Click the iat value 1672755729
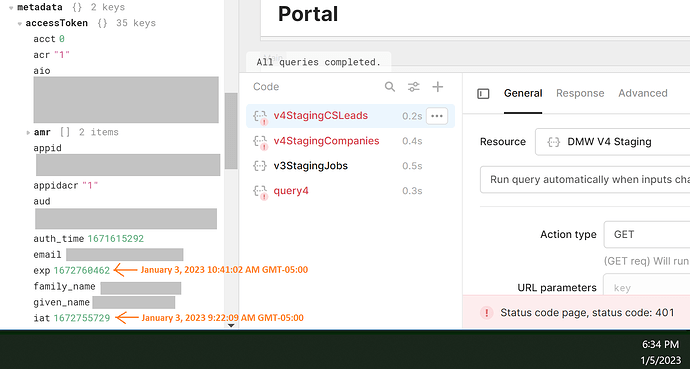The image size is (690, 369). click(81, 318)
